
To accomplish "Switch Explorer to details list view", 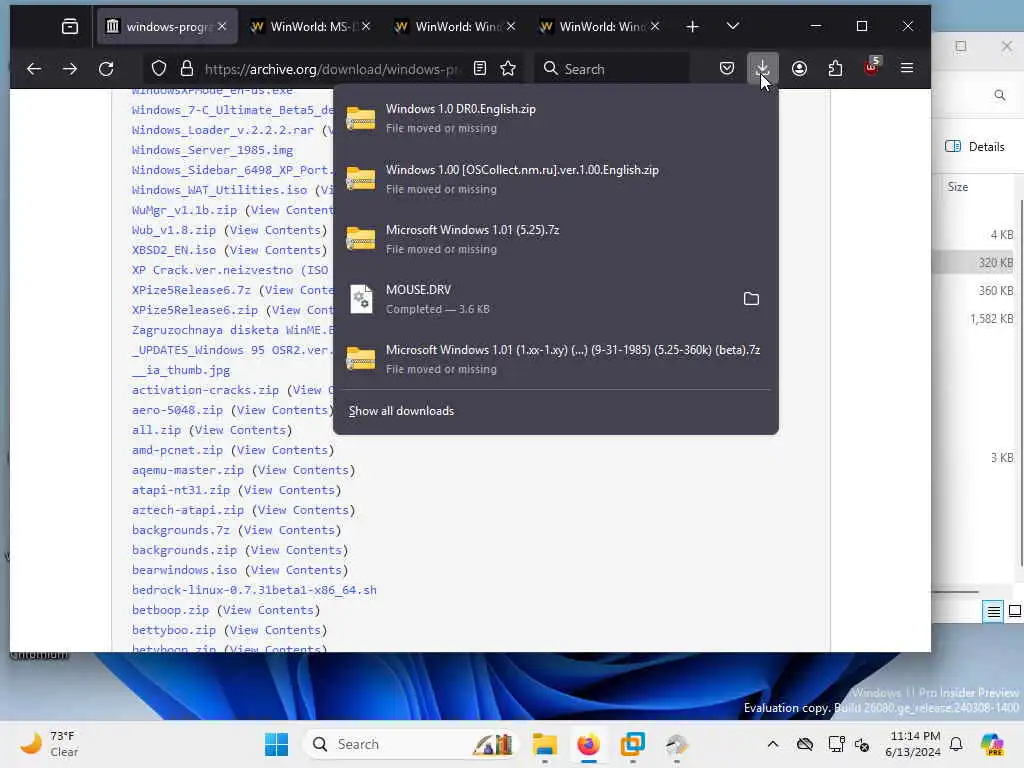I will click(993, 611).
